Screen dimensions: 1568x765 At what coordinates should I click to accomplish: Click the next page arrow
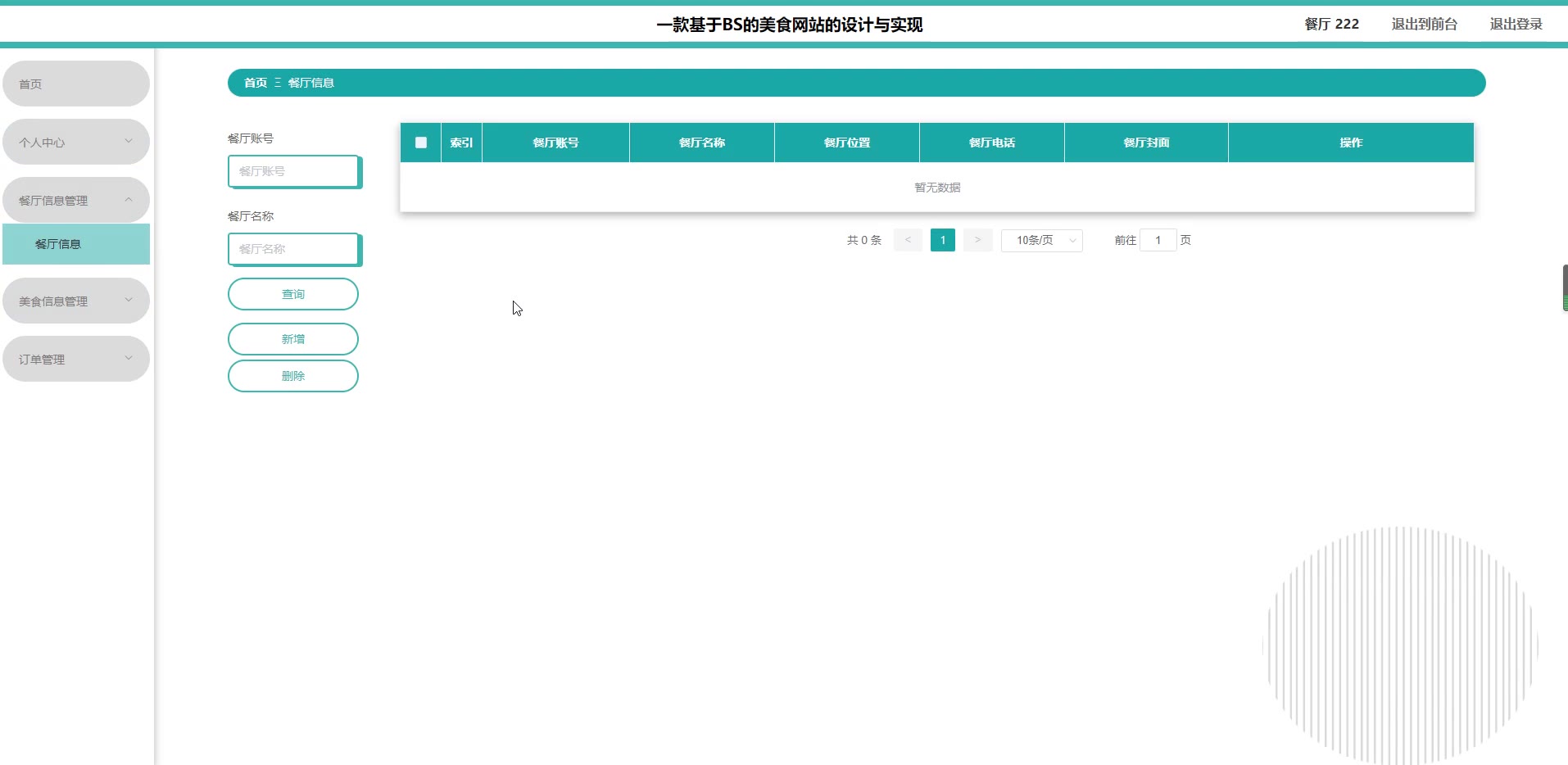(977, 240)
